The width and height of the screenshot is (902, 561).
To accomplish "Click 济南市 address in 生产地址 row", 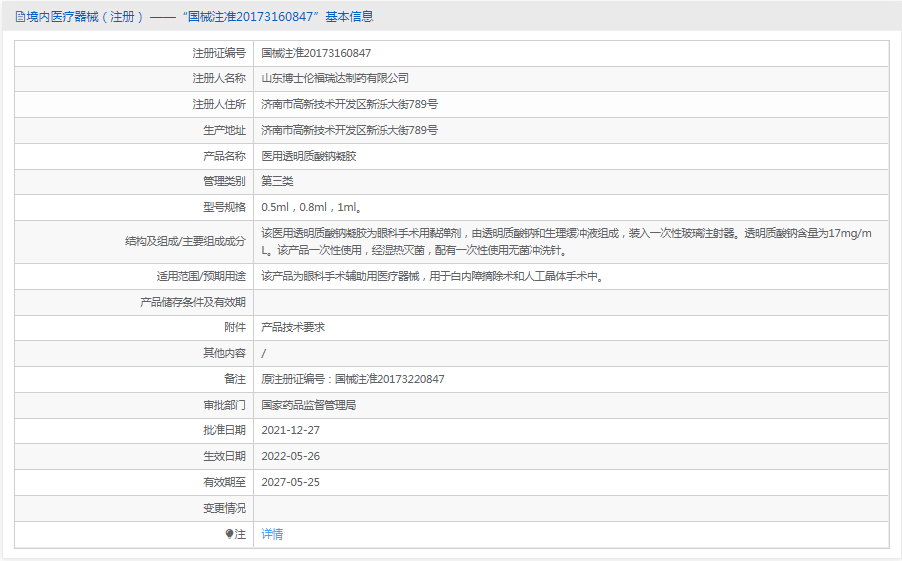I will pos(349,130).
